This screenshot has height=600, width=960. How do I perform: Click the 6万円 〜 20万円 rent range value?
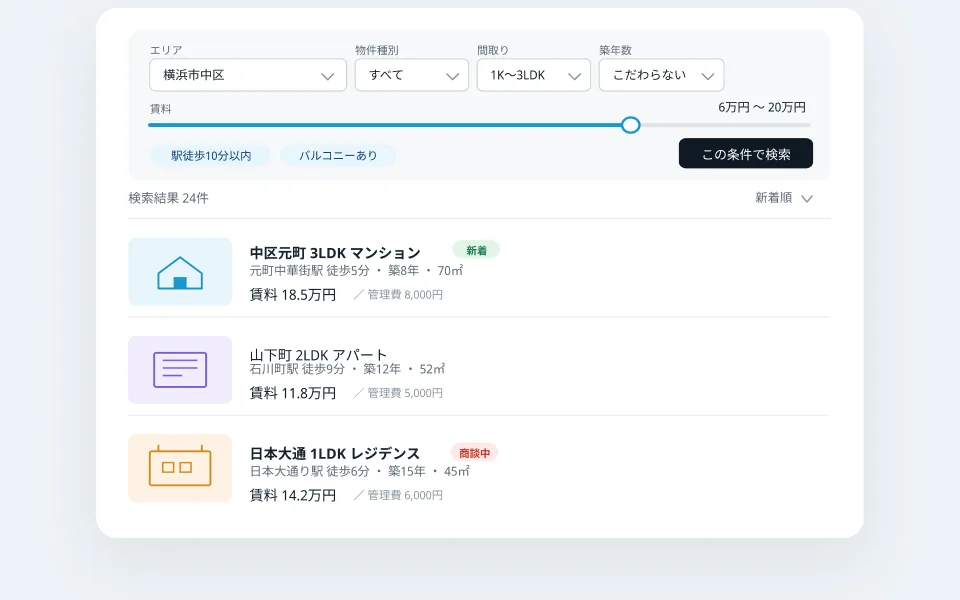coord(762,108)
